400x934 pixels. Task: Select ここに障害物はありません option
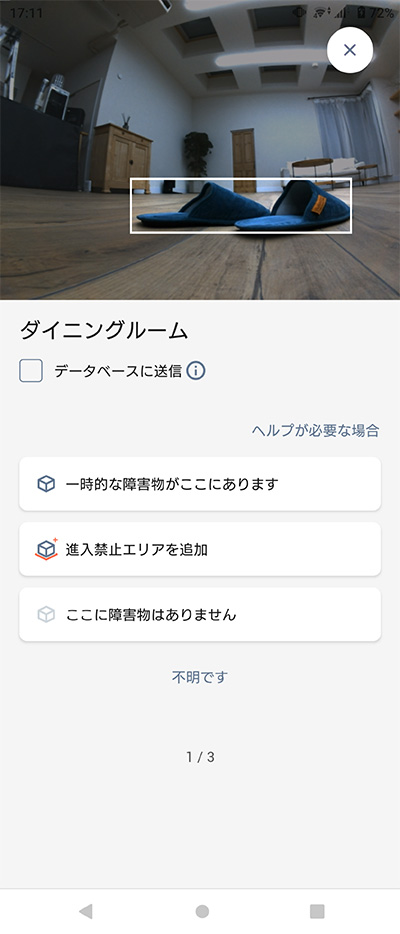(x=200, y=614)
